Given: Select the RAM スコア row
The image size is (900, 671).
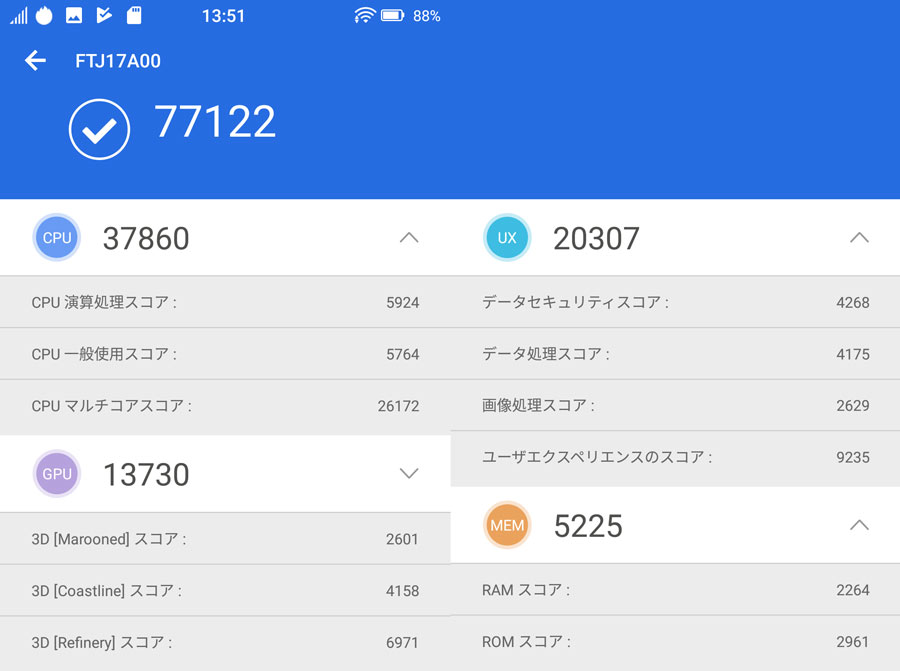Looking at the screenshot, I should (676, 590).
